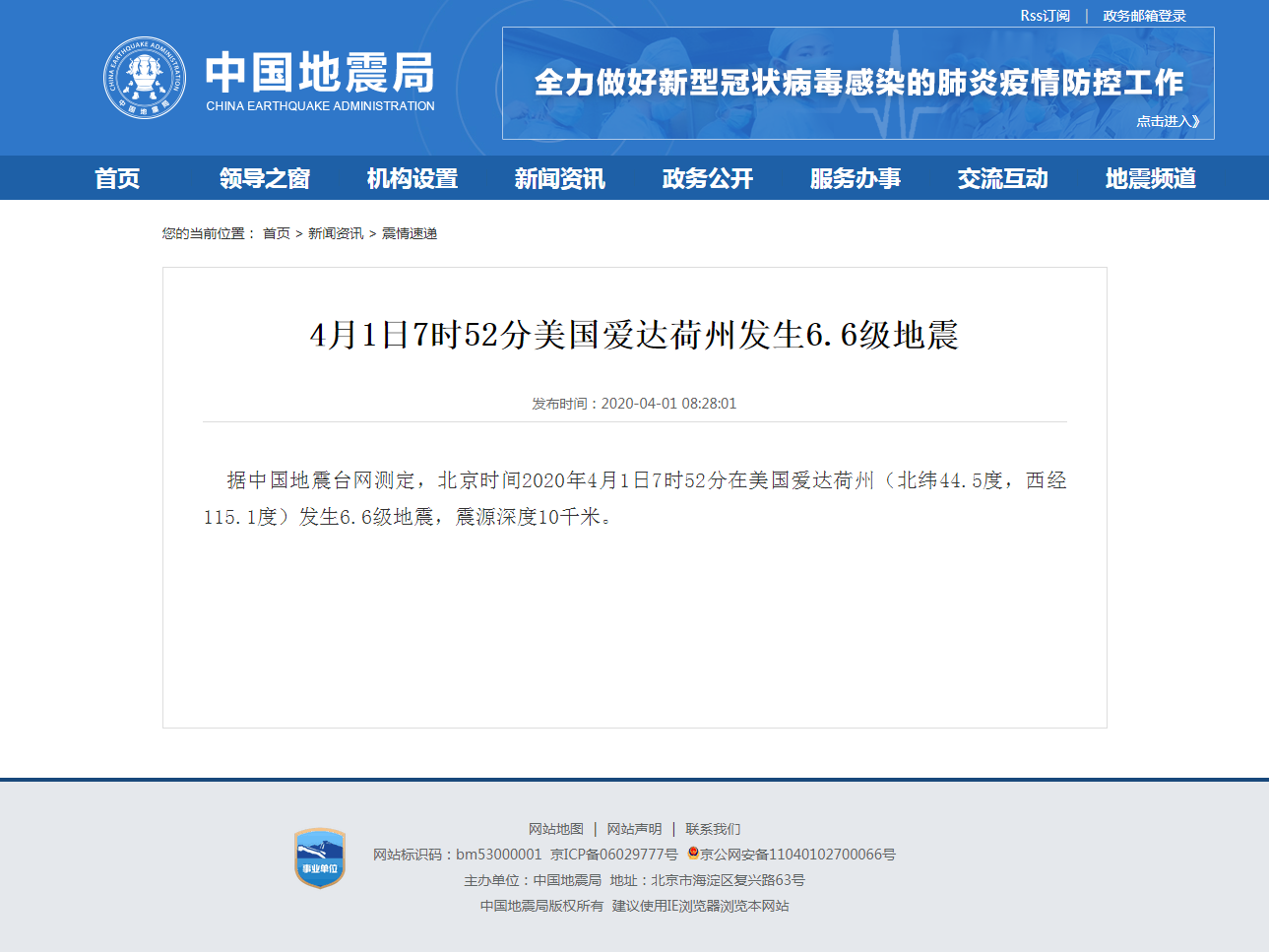Image resolution: width=1269 pixels, height=952 pixels.
Task: Open the 领导之窗 navigation menu
Action: tap(265, 178)
